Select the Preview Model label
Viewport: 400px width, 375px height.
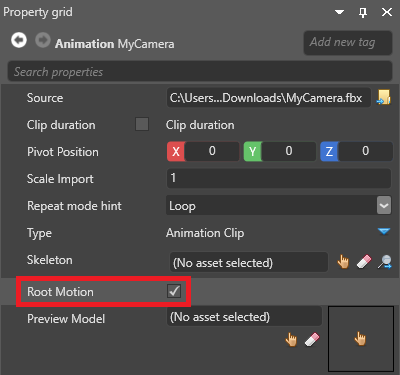pyautogui.click(x=66, y=319)
